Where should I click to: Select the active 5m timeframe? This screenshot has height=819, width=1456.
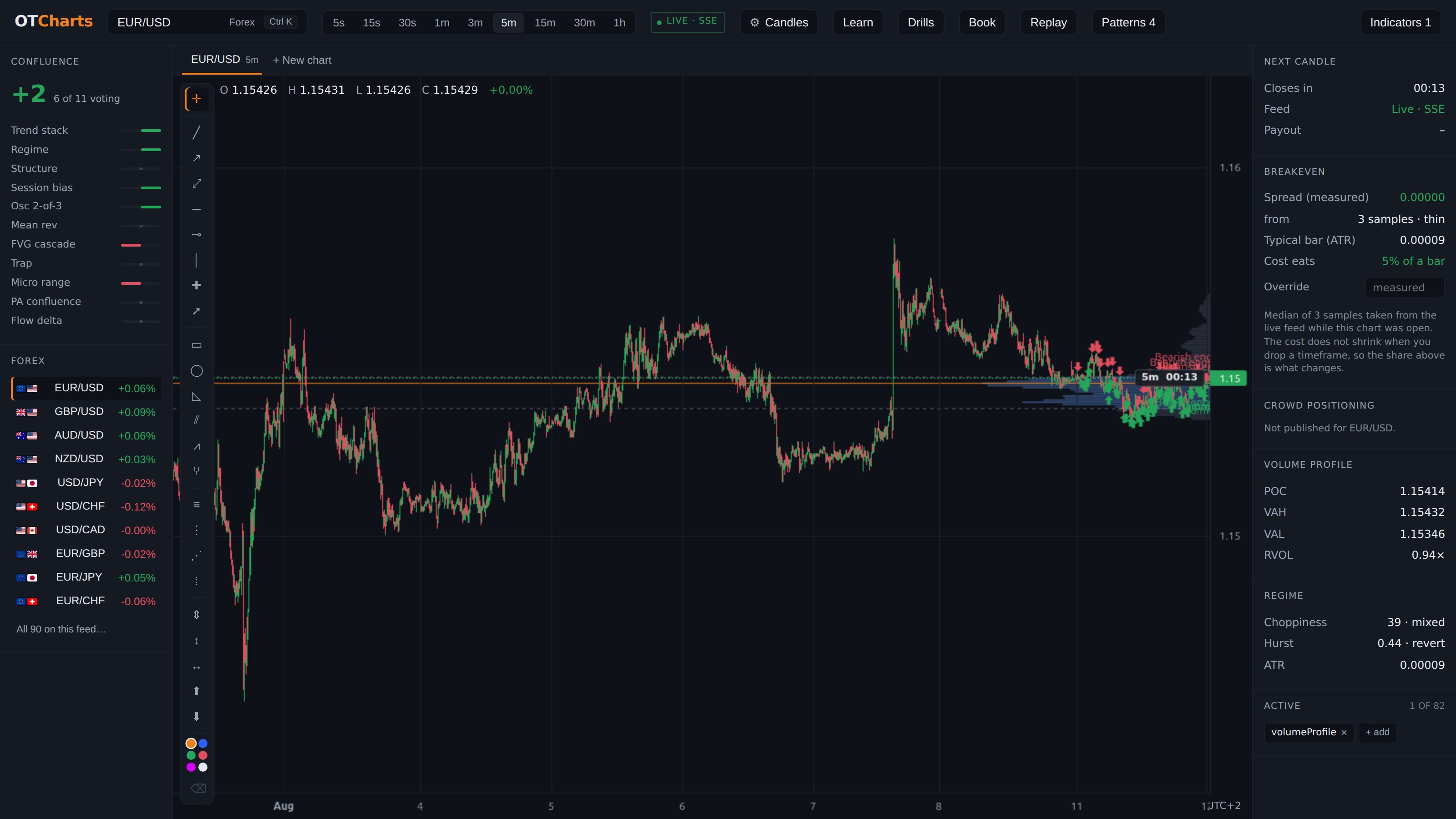(508, 23)
